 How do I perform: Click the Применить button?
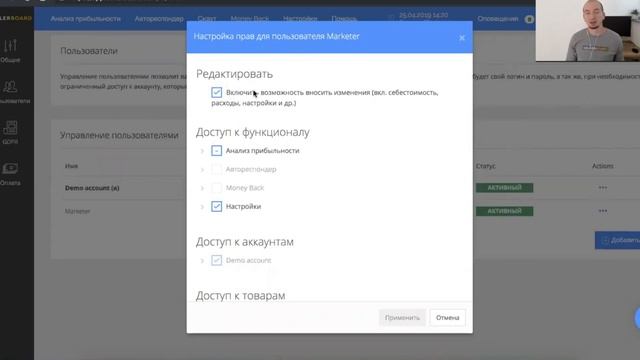[402, 318]
